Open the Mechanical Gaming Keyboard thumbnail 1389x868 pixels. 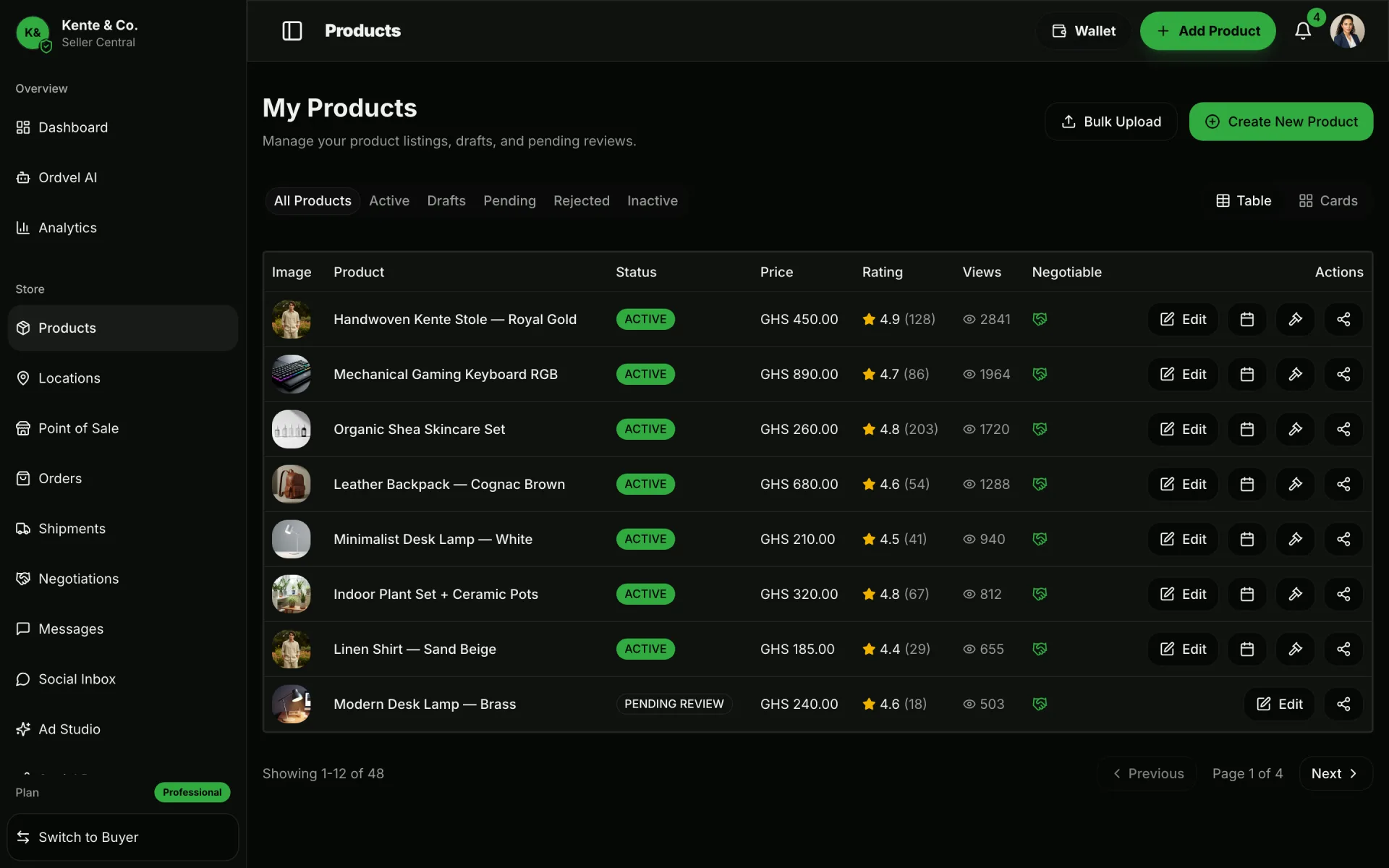point(291,374)
